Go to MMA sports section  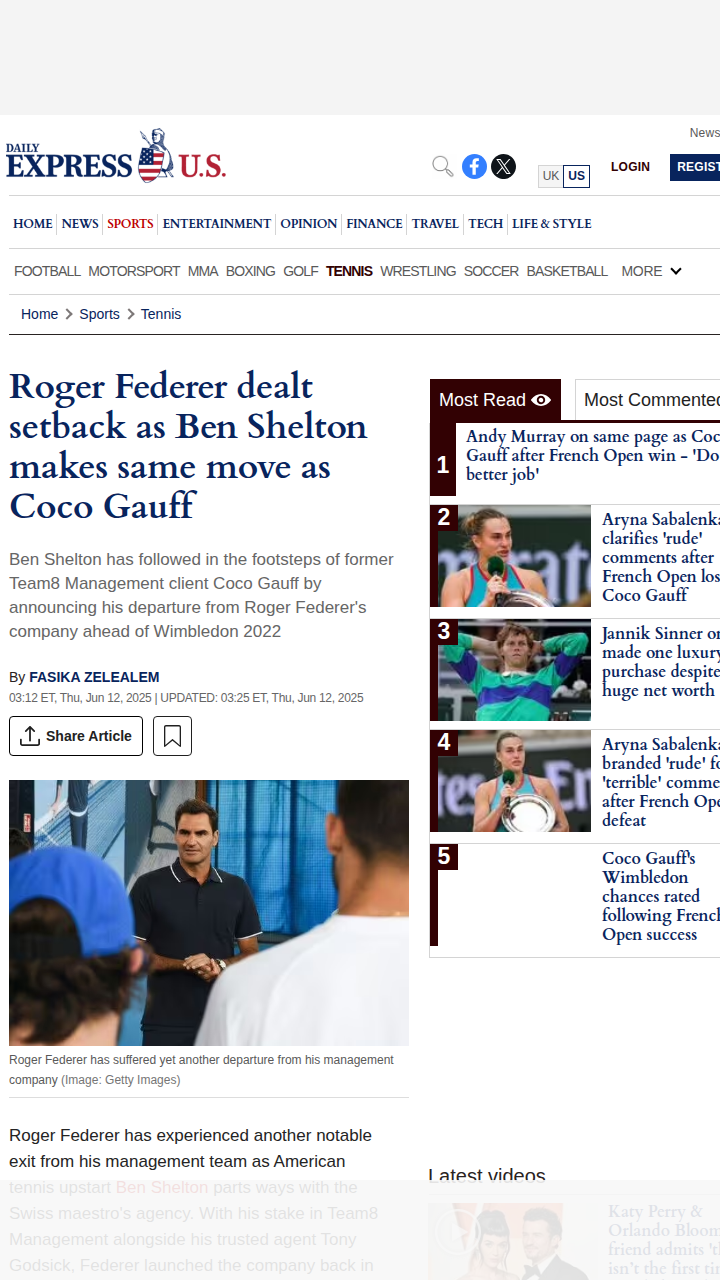pos(203,271)
